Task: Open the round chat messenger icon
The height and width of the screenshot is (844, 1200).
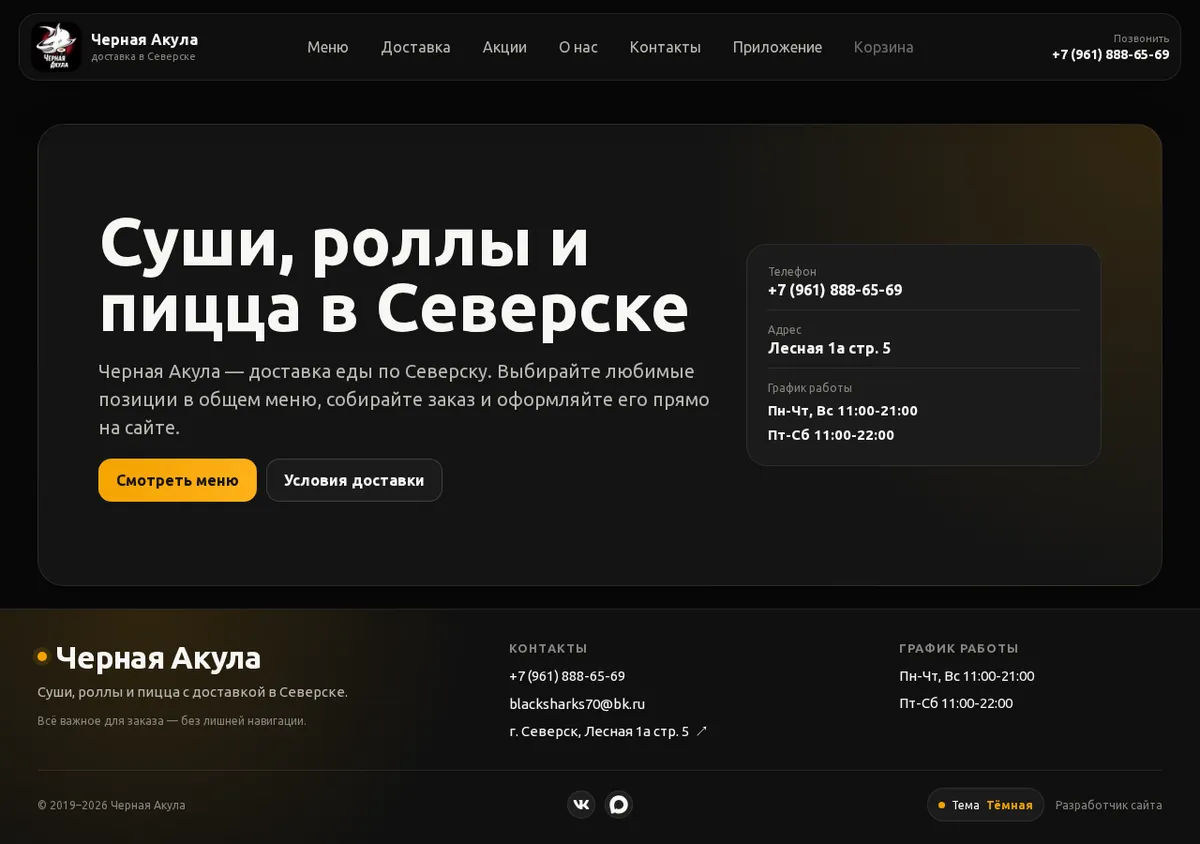Action: [619, 804]
